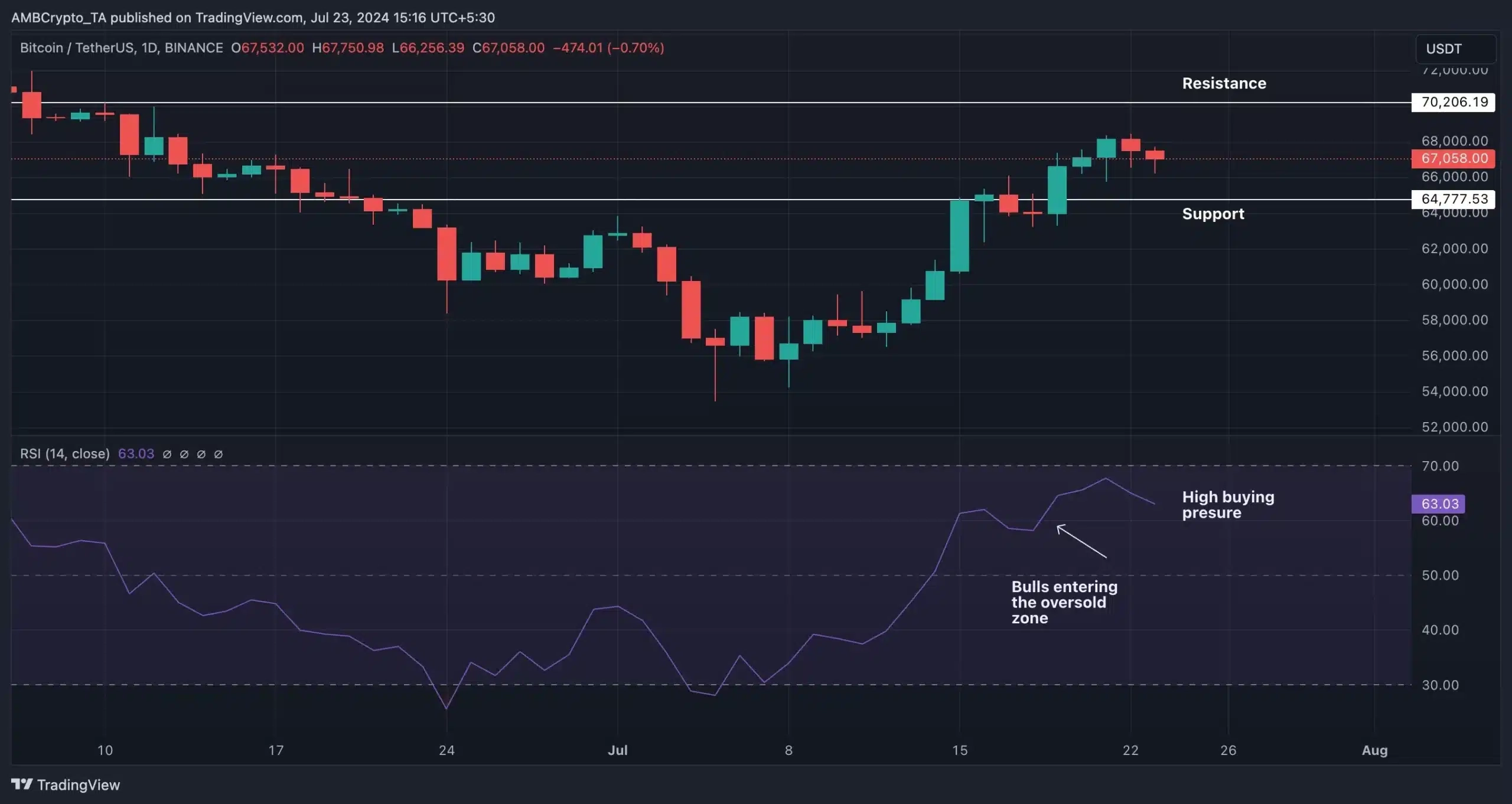Click the open value O67,532.00
This screenshot has height=804, width=1512.
pos(268,48)
